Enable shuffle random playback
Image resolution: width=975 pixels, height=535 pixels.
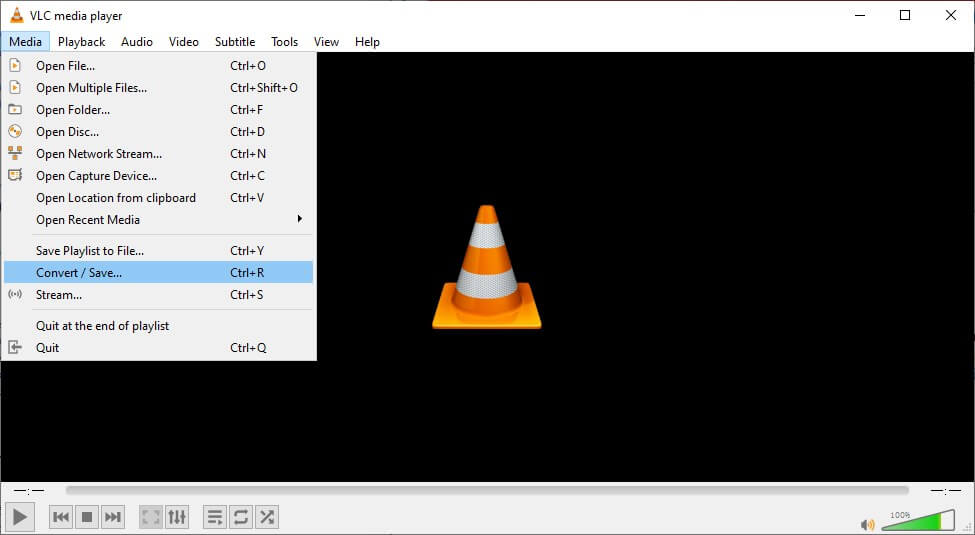[267, 517]
